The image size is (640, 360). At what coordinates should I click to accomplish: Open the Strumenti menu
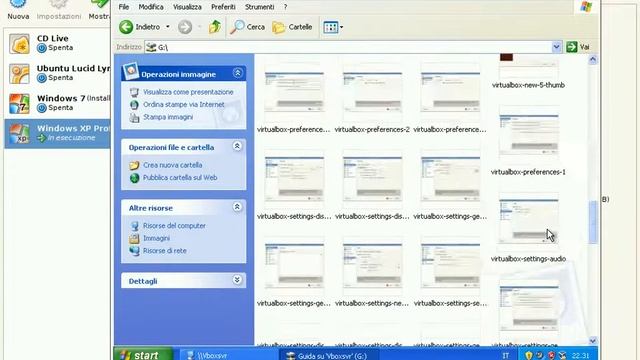[259, 7]
